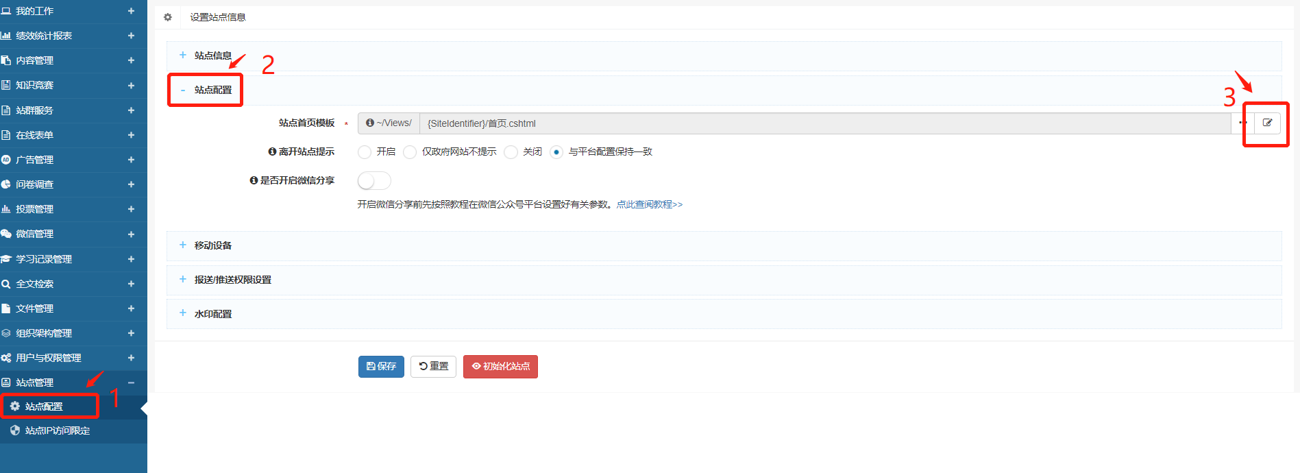Click the 绩效统计报表 chart icon
The width and height of the screenshot is (1300, 473).
click(x=7, y=36)
